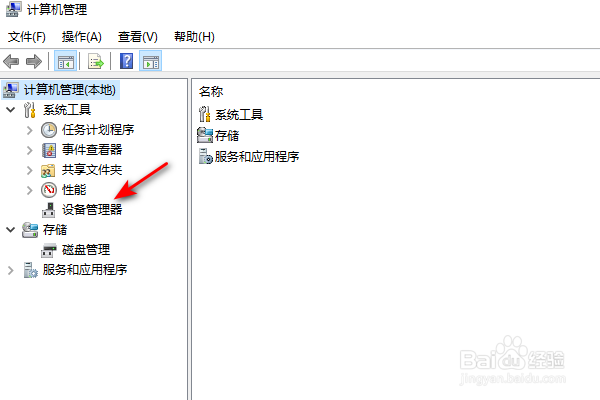
Task: Toggle the show/hide action pane button
Action: pos(151,61)
